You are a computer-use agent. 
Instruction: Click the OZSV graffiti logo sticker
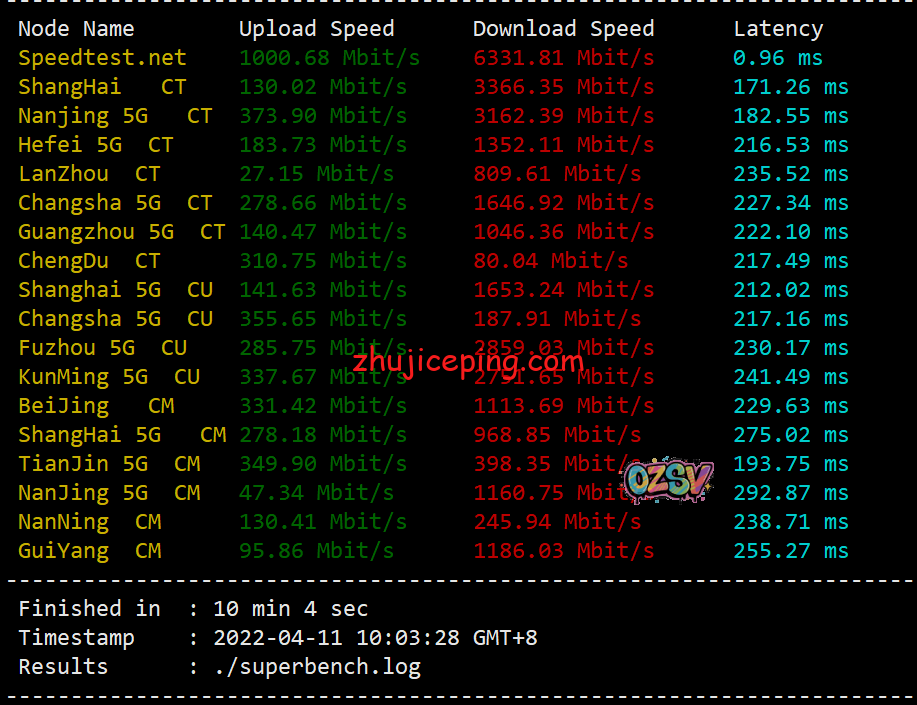[668, 480]
